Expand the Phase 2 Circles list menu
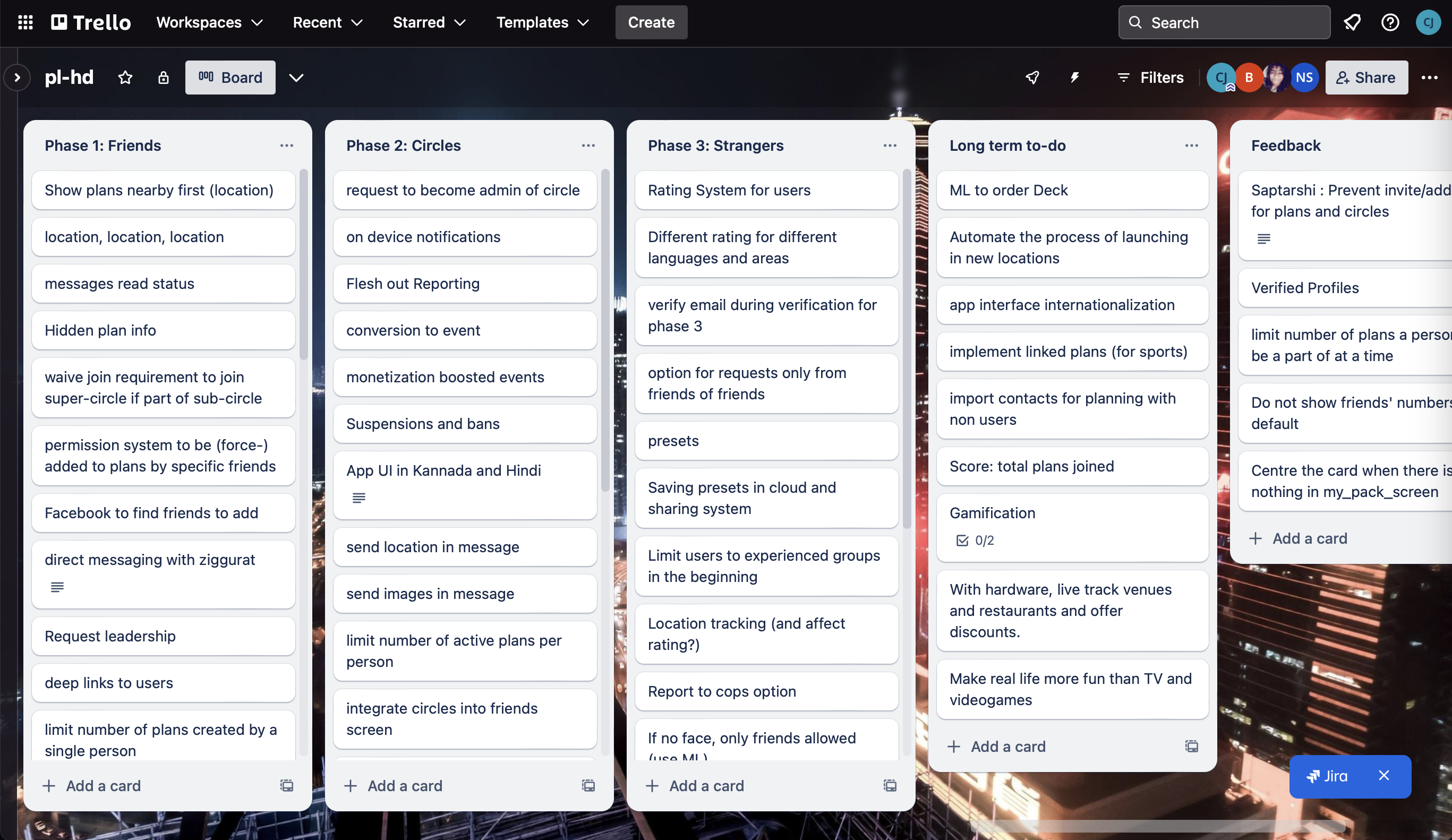 point(587,145)
